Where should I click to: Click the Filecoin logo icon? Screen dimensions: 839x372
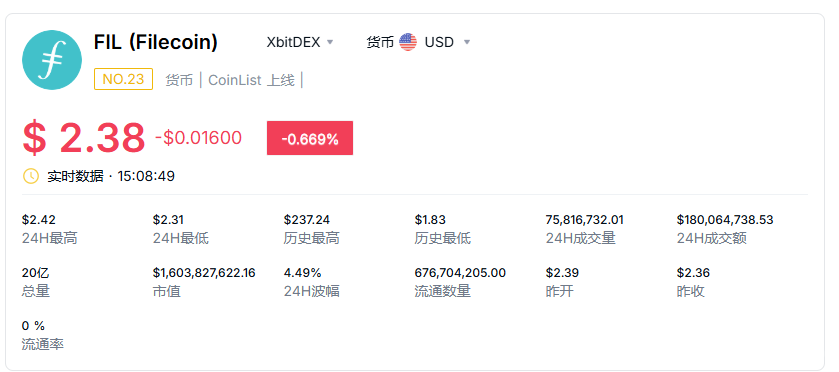click(52, 60)
